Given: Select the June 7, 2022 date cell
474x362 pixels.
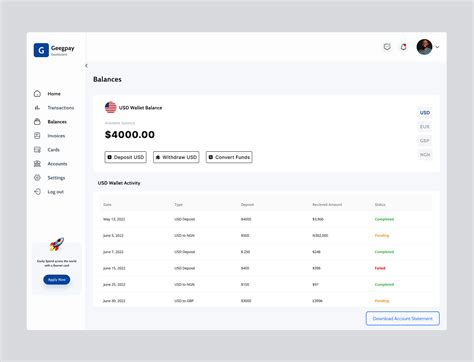Looking at the screenshot, I should [113, 252].
